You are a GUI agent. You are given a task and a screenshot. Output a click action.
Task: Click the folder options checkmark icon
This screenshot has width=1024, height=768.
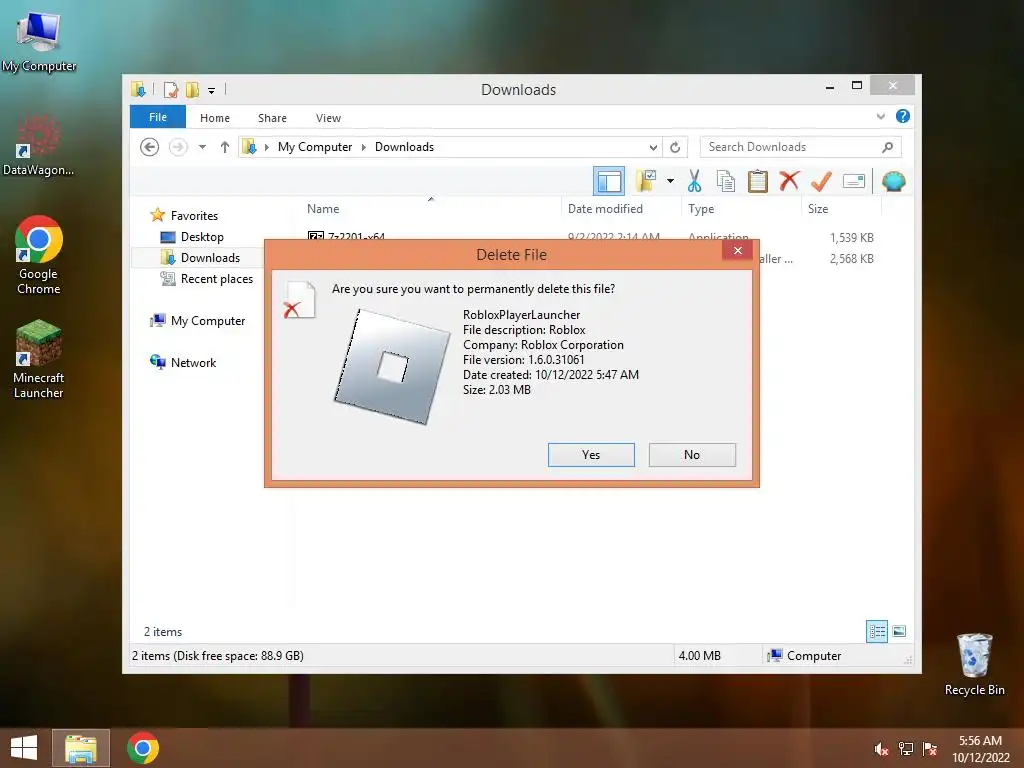647,181
